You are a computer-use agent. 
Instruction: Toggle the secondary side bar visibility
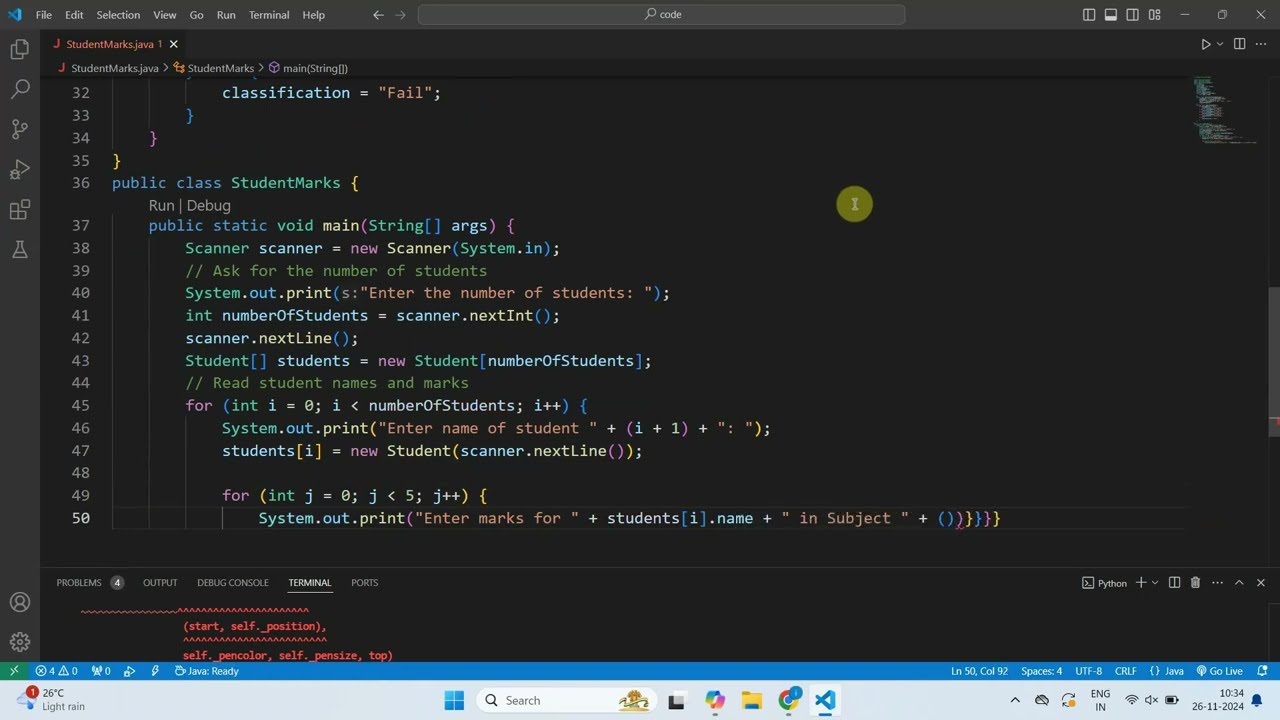point(1133,14)
